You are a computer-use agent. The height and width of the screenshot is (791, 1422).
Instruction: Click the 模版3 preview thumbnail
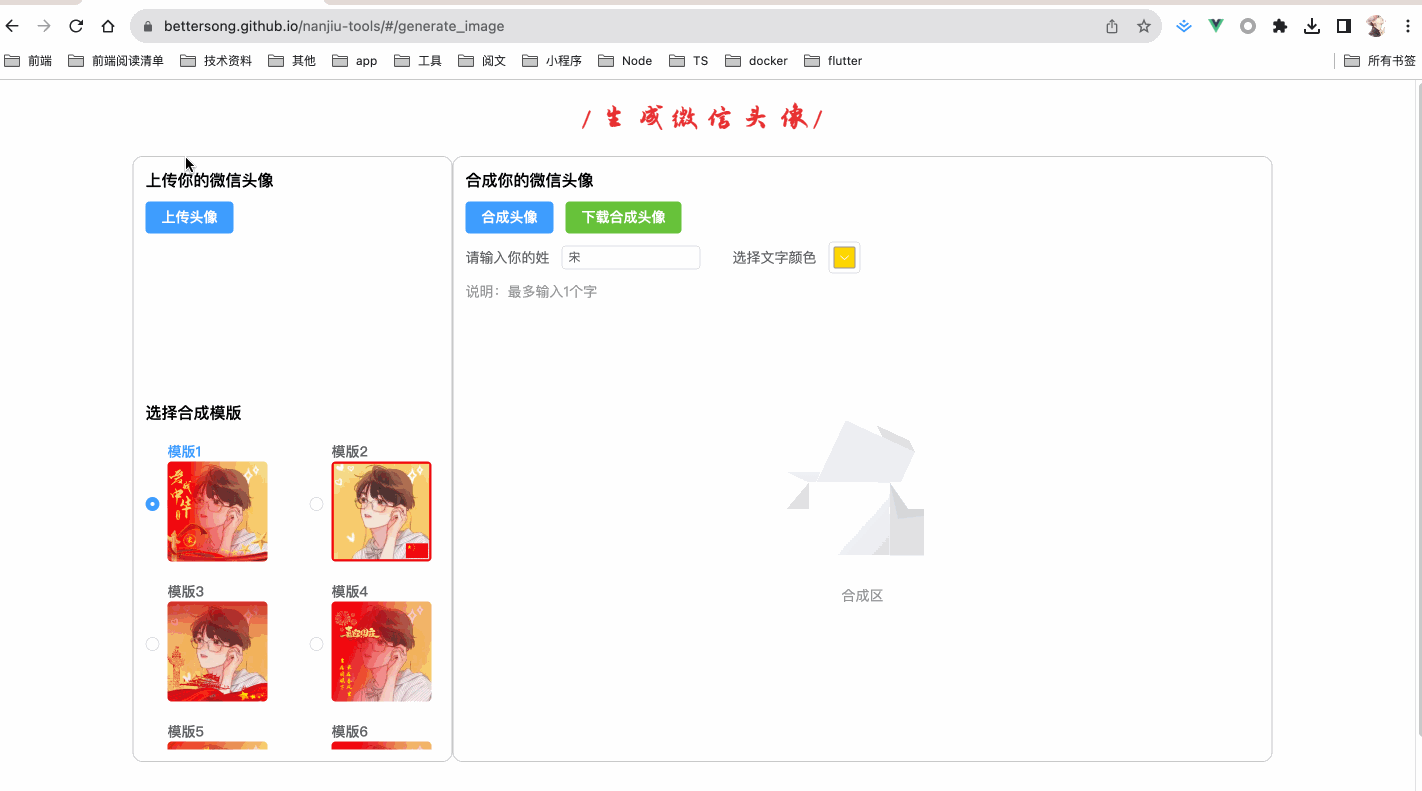[x=218, y=652]
